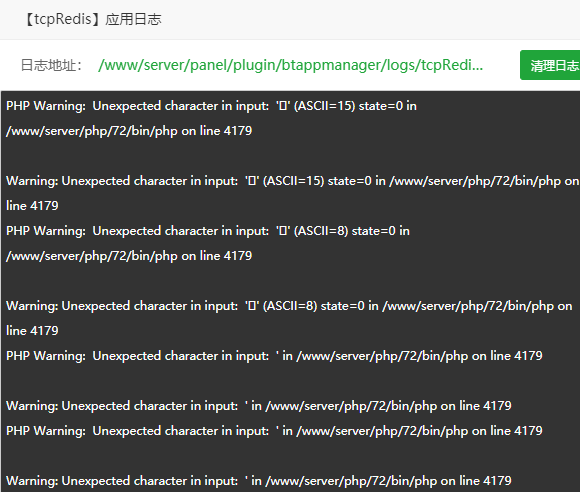Image resolution: width=580 pixels, height=492 pixels.
Task: Click the 【tcpRedis】应用日志 title
Action: click(92, 19)
